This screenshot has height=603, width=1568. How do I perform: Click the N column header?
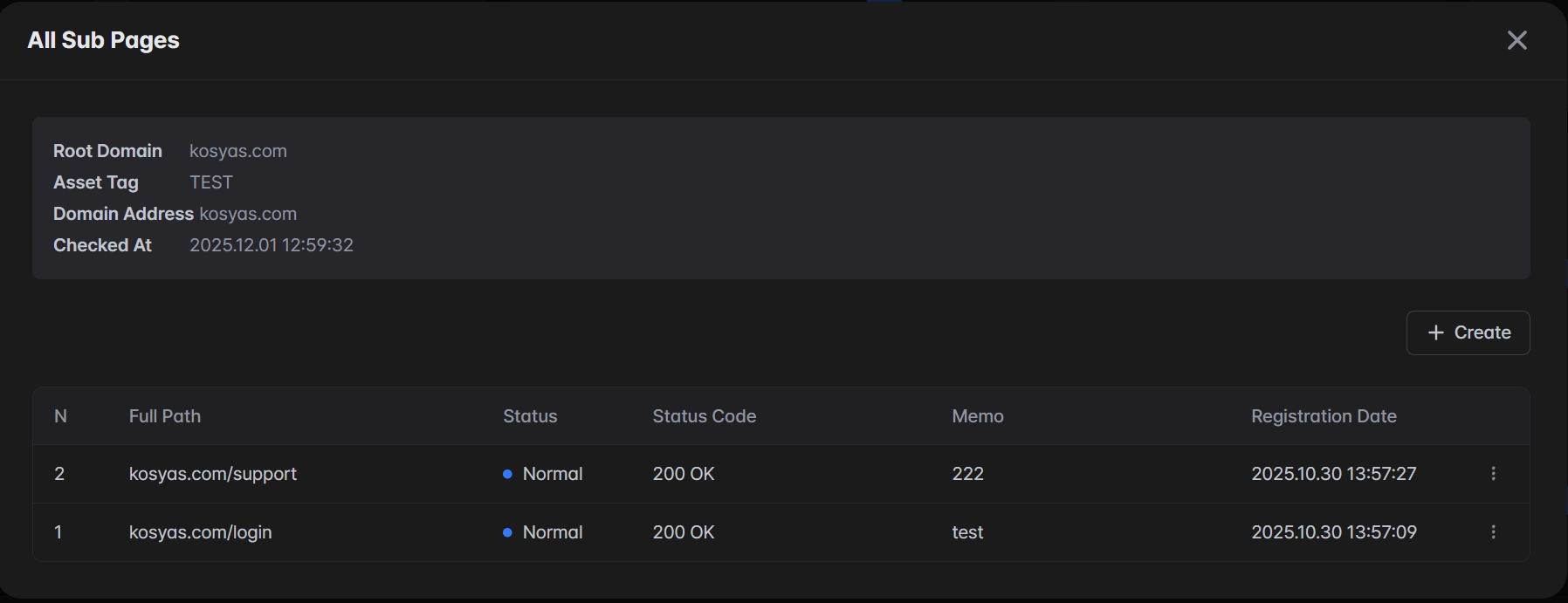tap(60, 416)
